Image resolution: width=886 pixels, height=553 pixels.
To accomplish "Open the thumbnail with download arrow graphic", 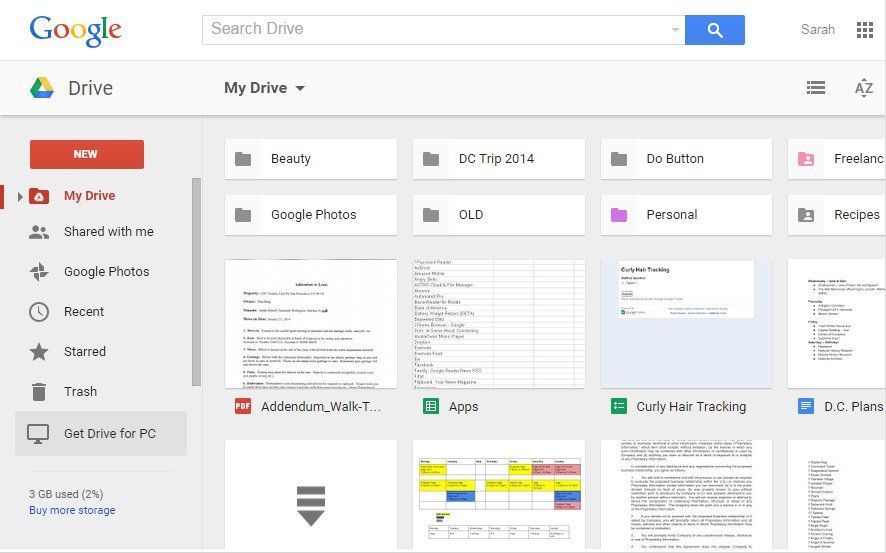I will point(311,495).
